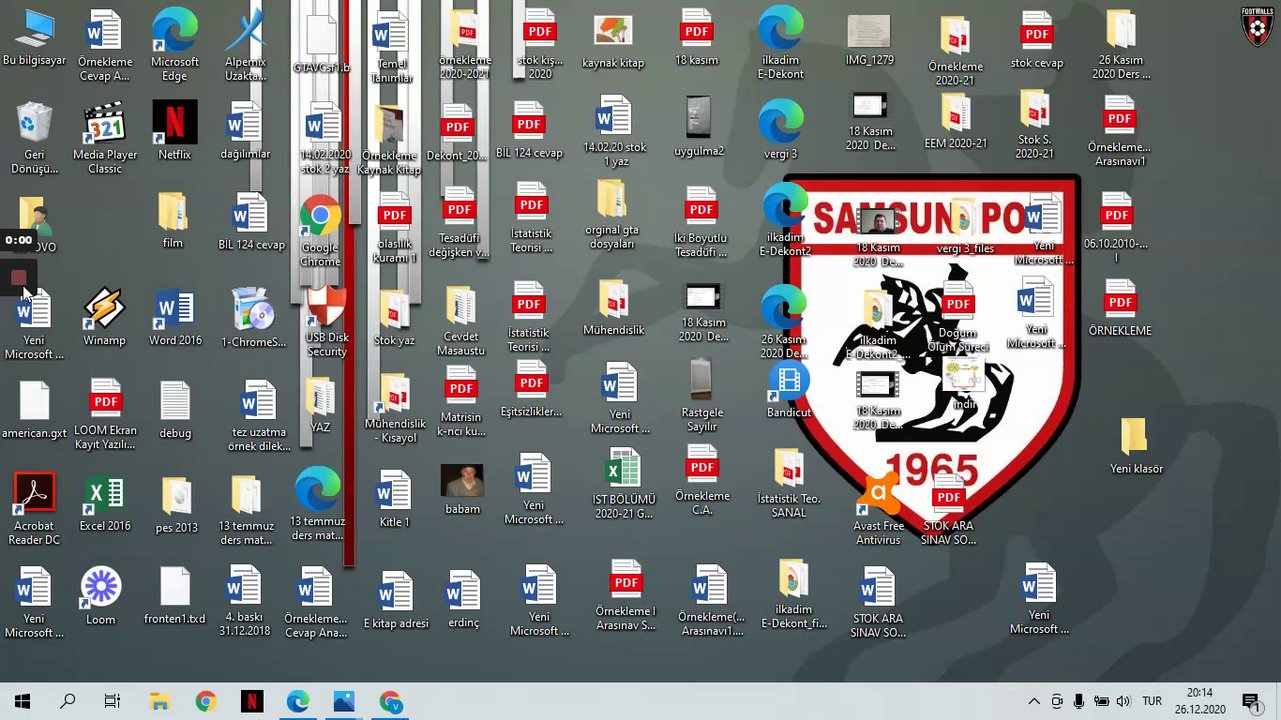Open the Kitle 1 Word document

[x=394, y=500]
